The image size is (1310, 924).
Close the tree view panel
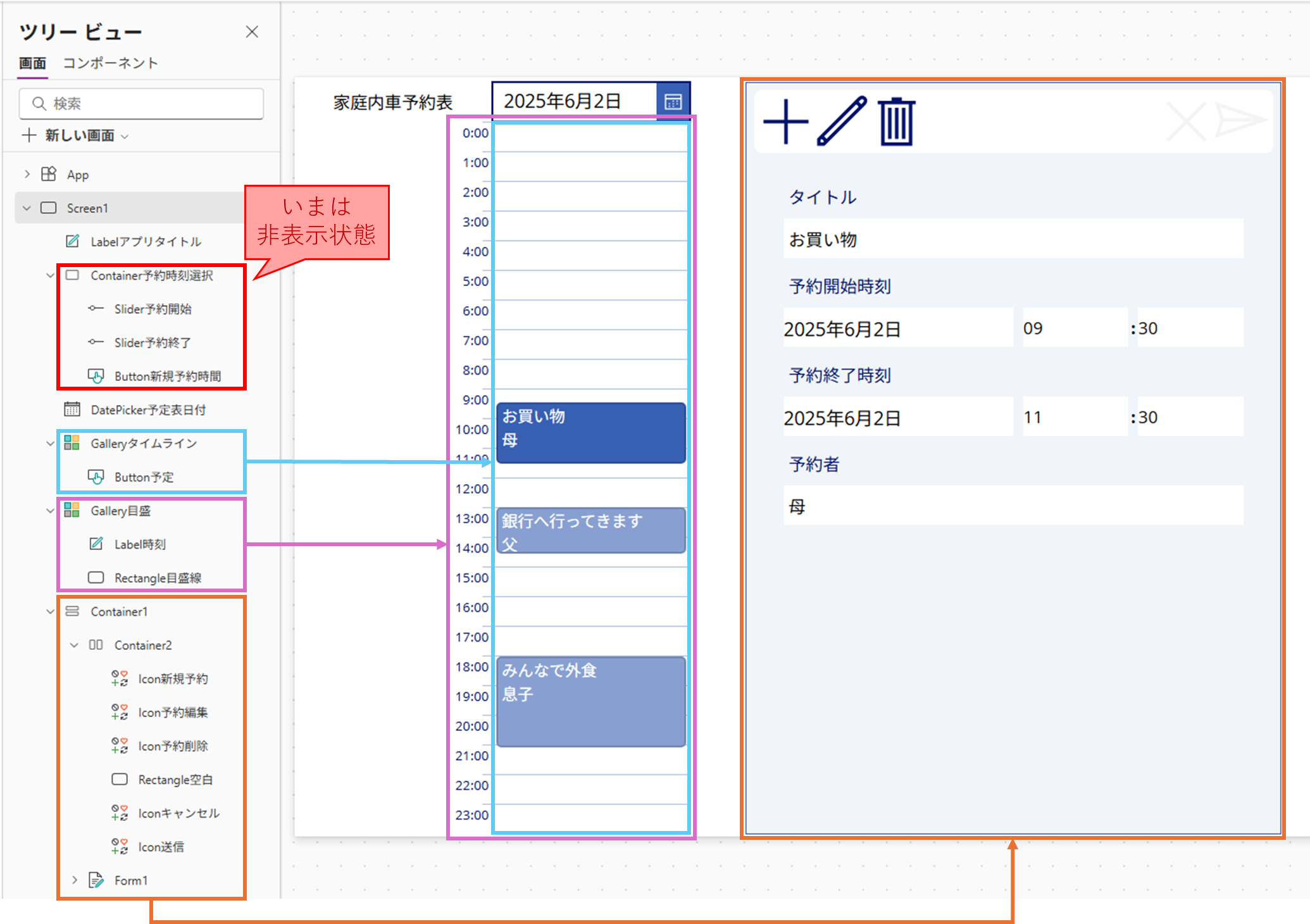click(x=252, y=32)
